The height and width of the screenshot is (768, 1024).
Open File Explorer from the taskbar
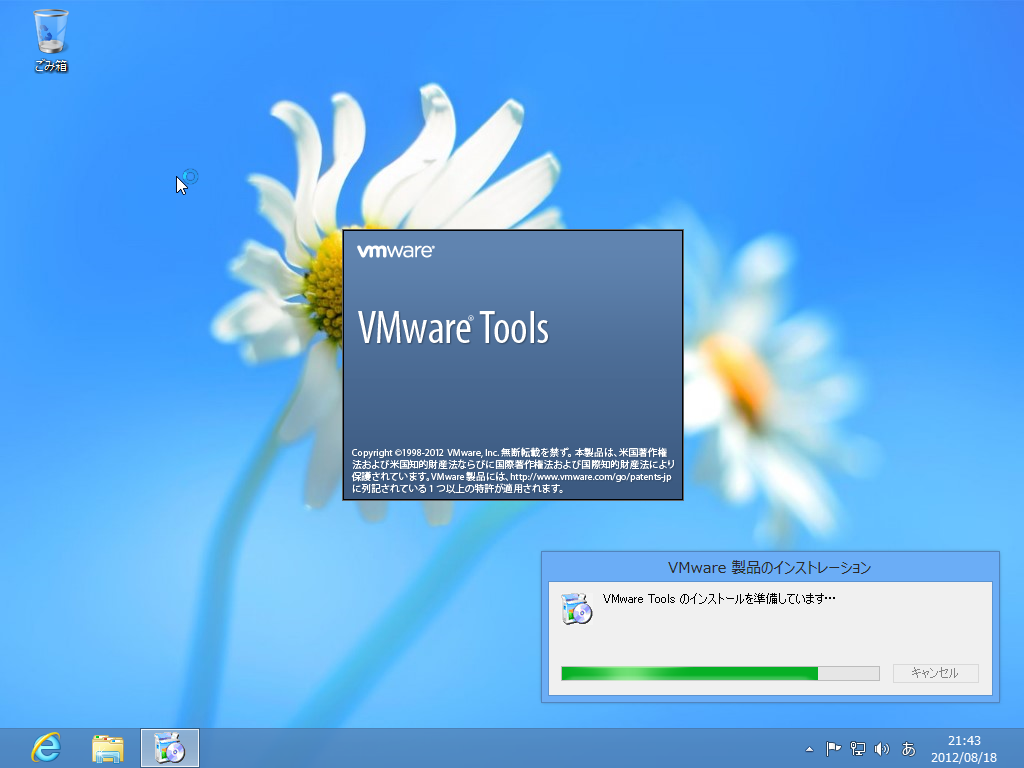click(x=108, y=748)
